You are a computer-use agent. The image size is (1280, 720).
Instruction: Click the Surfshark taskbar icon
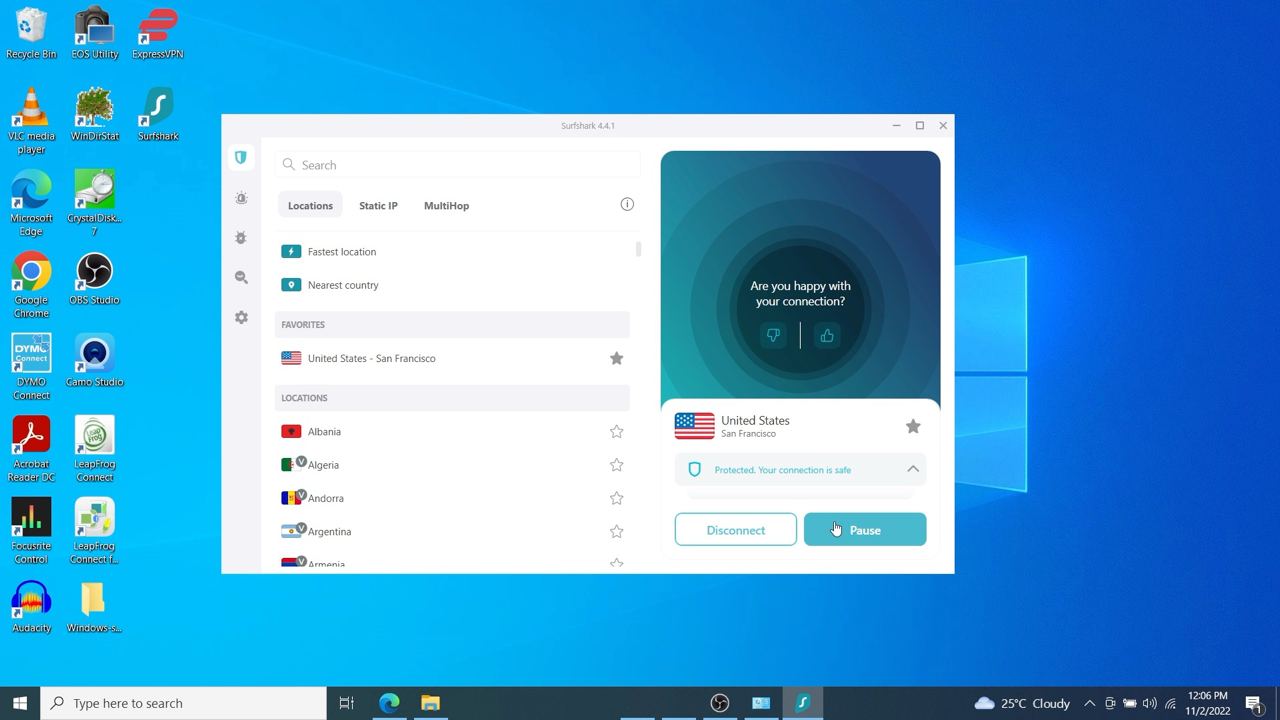click(802, 703)
